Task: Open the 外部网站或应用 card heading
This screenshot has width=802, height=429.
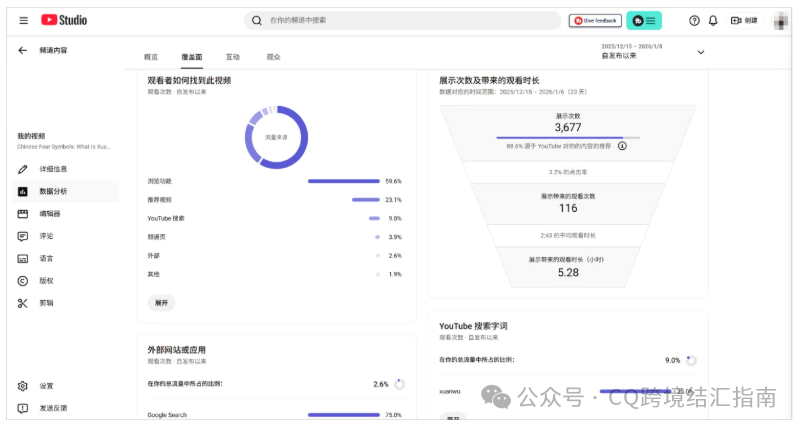Action: point(176,350)
